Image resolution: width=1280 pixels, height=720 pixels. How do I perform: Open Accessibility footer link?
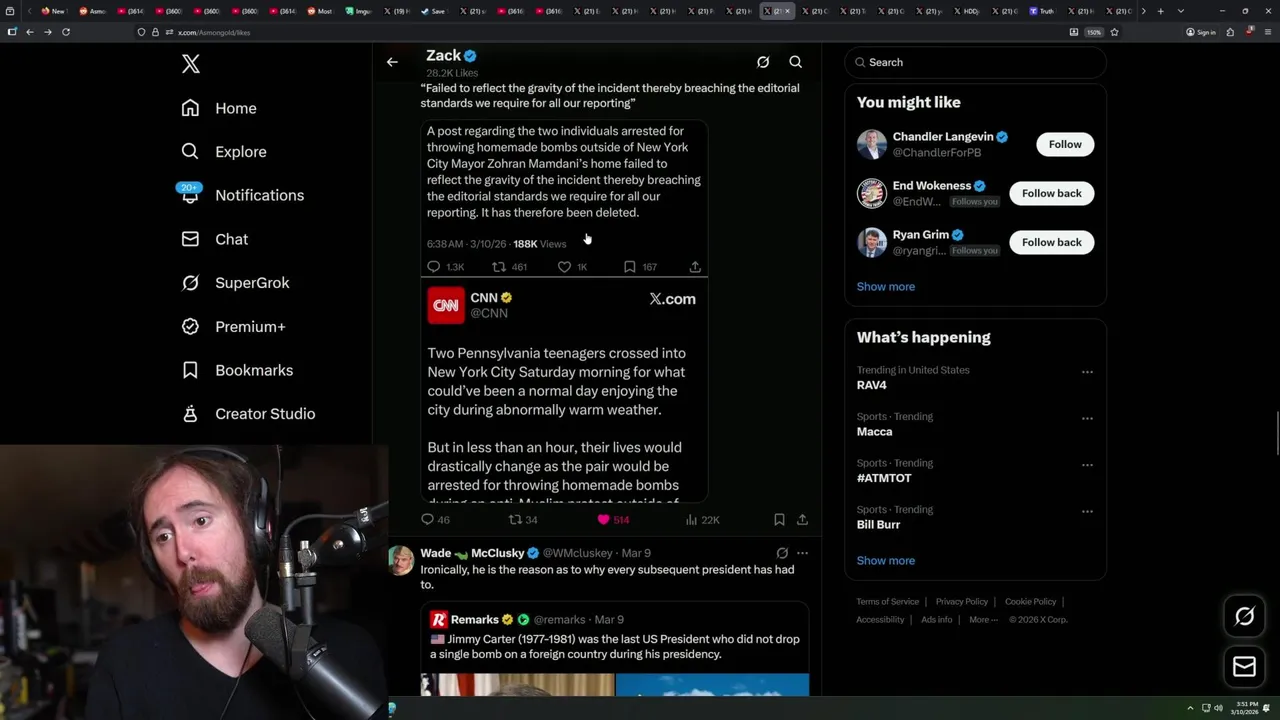coord(880,619)
